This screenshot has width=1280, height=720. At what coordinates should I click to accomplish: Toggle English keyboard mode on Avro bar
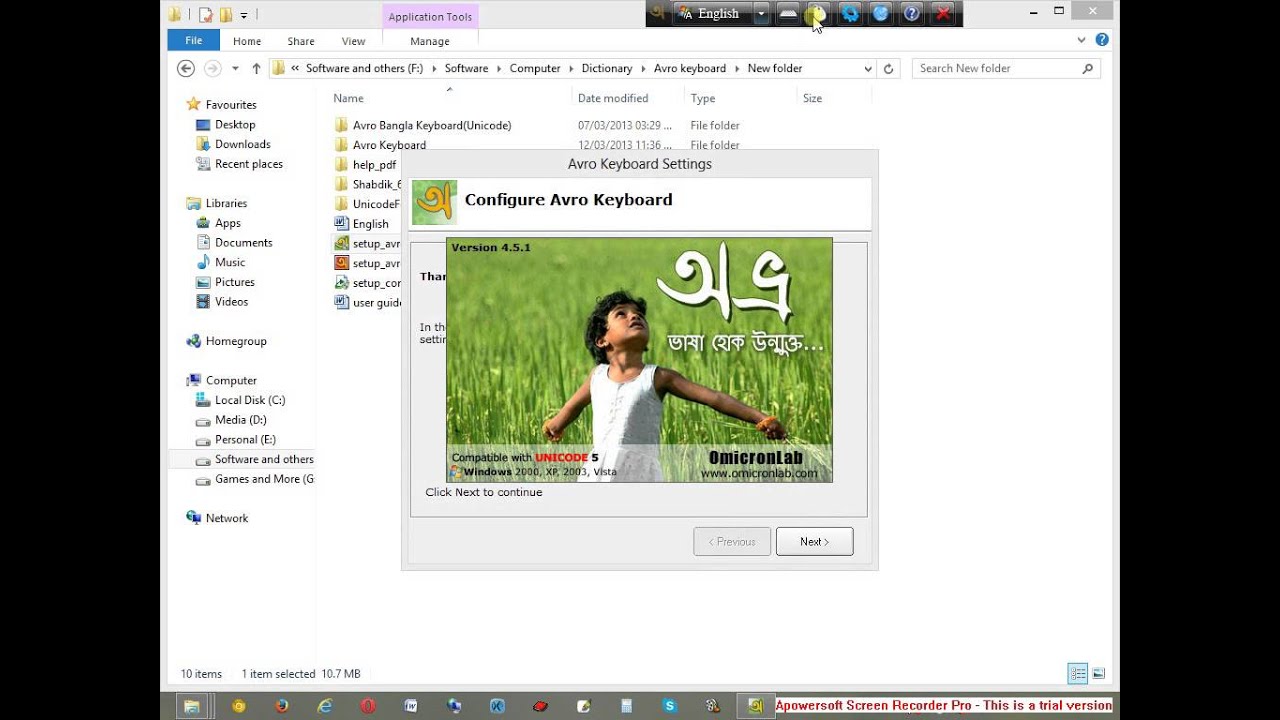point(712,14)
